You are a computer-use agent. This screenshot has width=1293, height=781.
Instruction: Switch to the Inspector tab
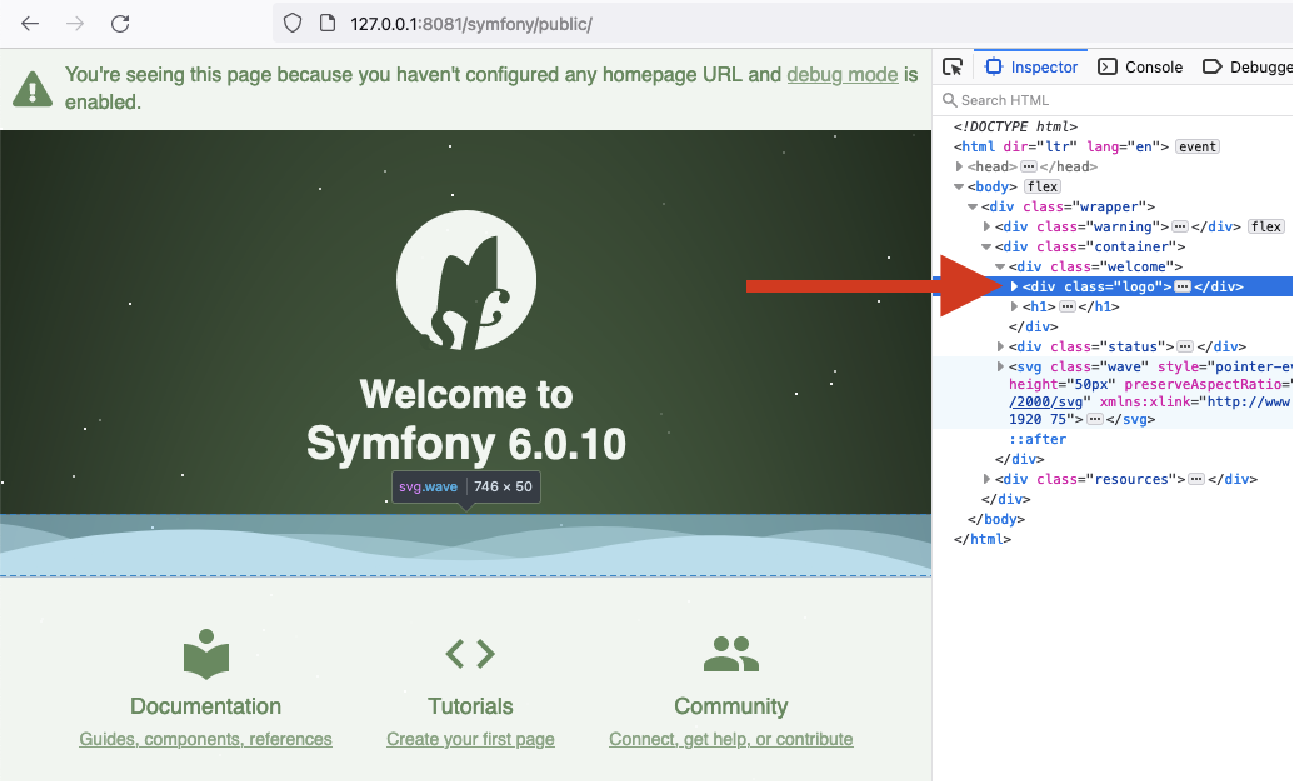(1032, 67)
